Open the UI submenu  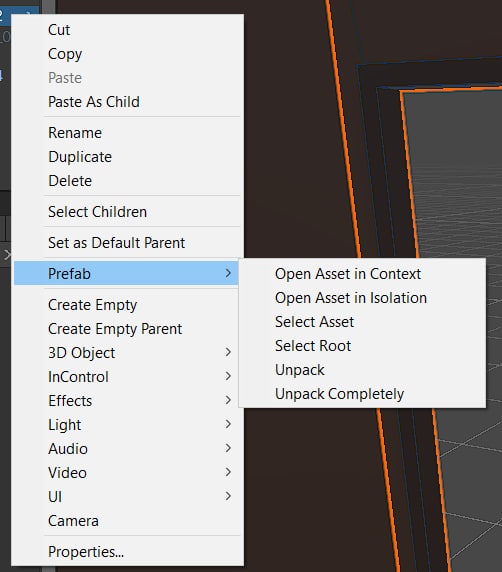127,497
